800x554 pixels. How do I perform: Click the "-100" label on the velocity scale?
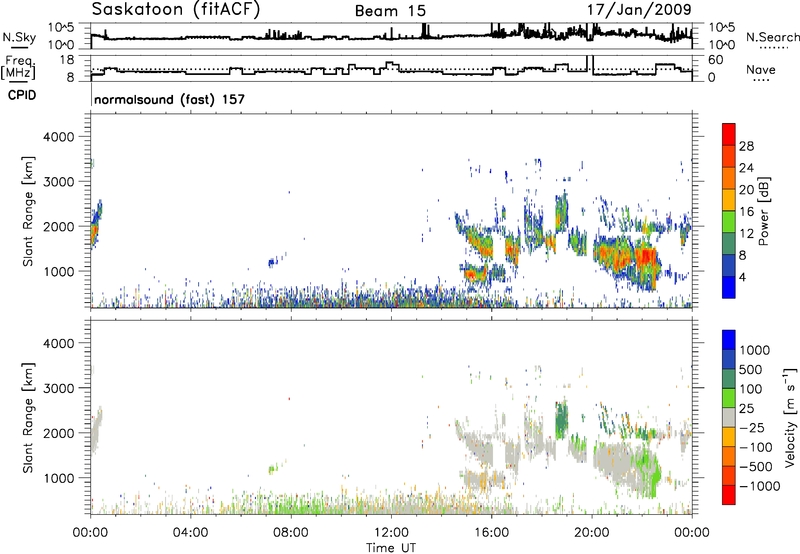[756, 447]
